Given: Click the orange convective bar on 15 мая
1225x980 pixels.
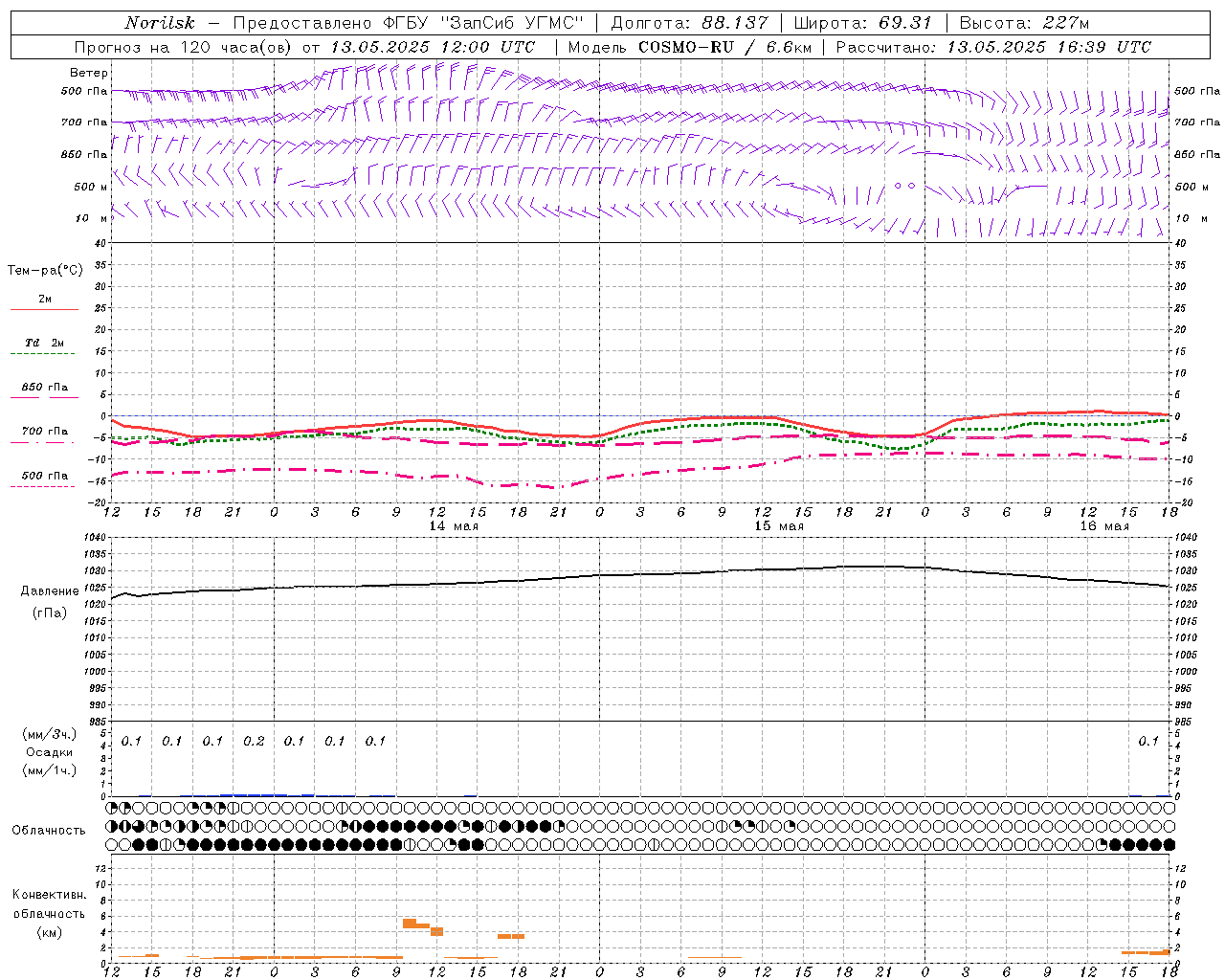Looking at the screenshot, I should pyautogui.click(x=715, y=957).
